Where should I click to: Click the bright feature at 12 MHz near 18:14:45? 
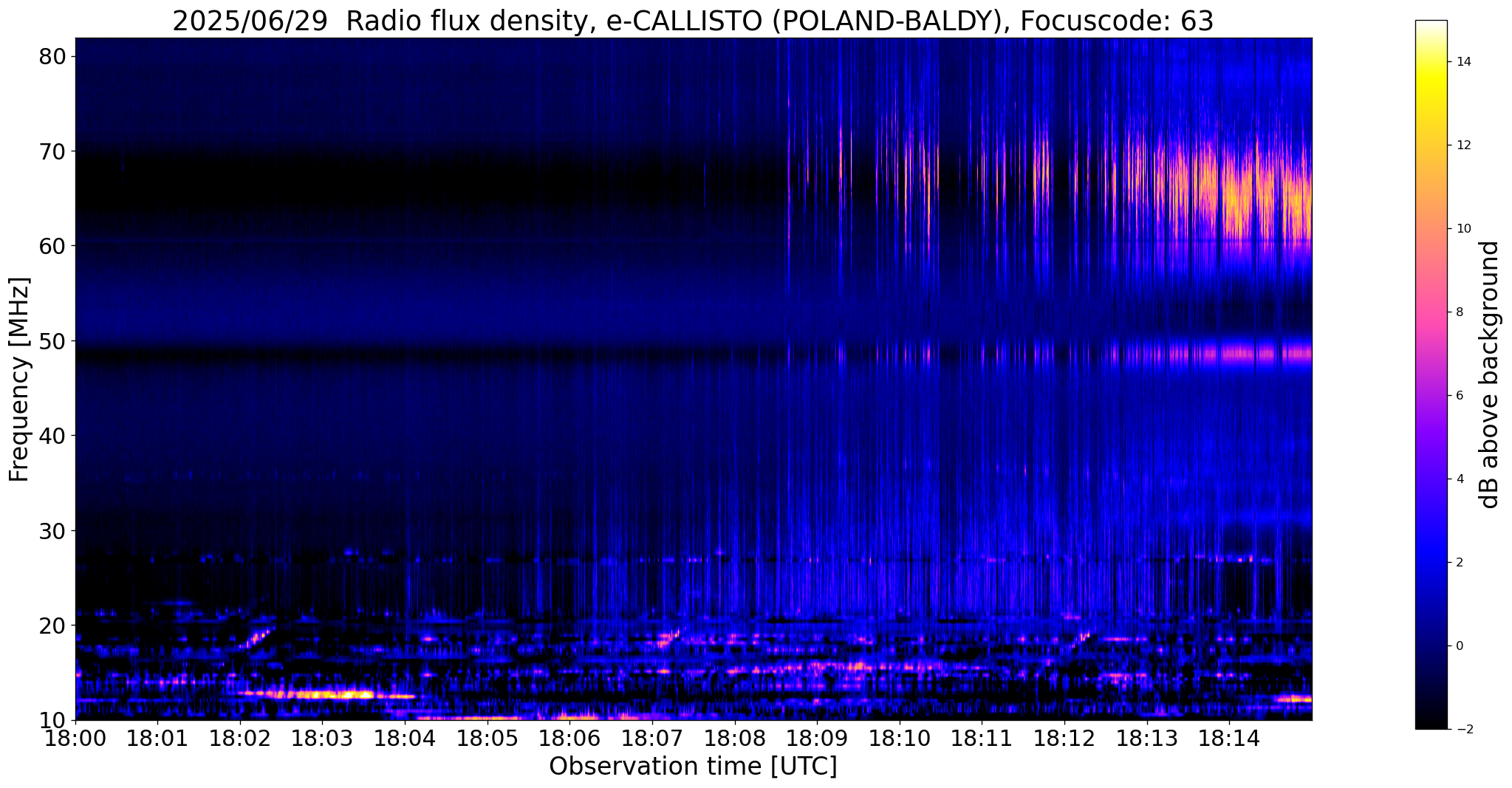(1294, 698)
